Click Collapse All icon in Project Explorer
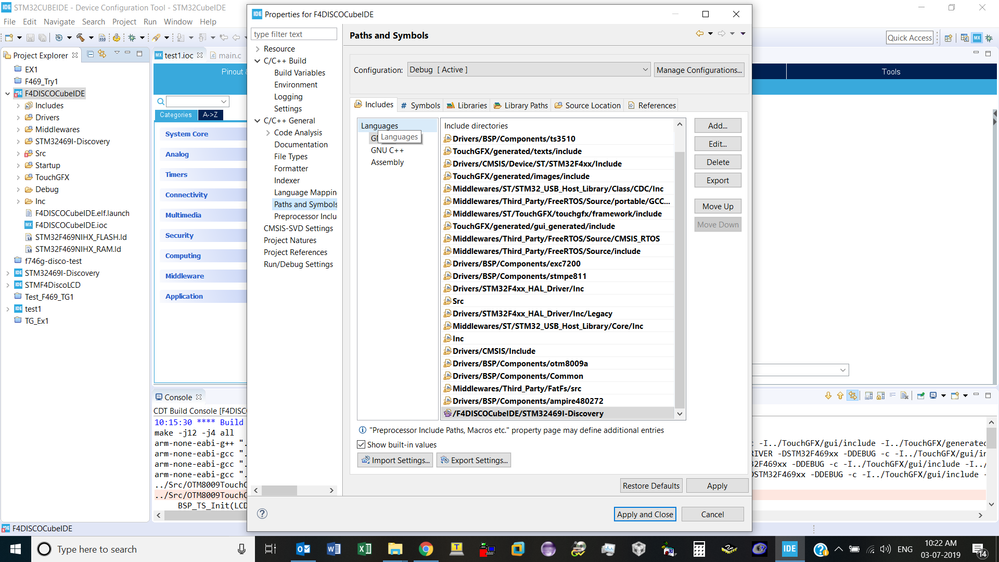The width and height of the screenshot is (999, 562). (90, 55)
